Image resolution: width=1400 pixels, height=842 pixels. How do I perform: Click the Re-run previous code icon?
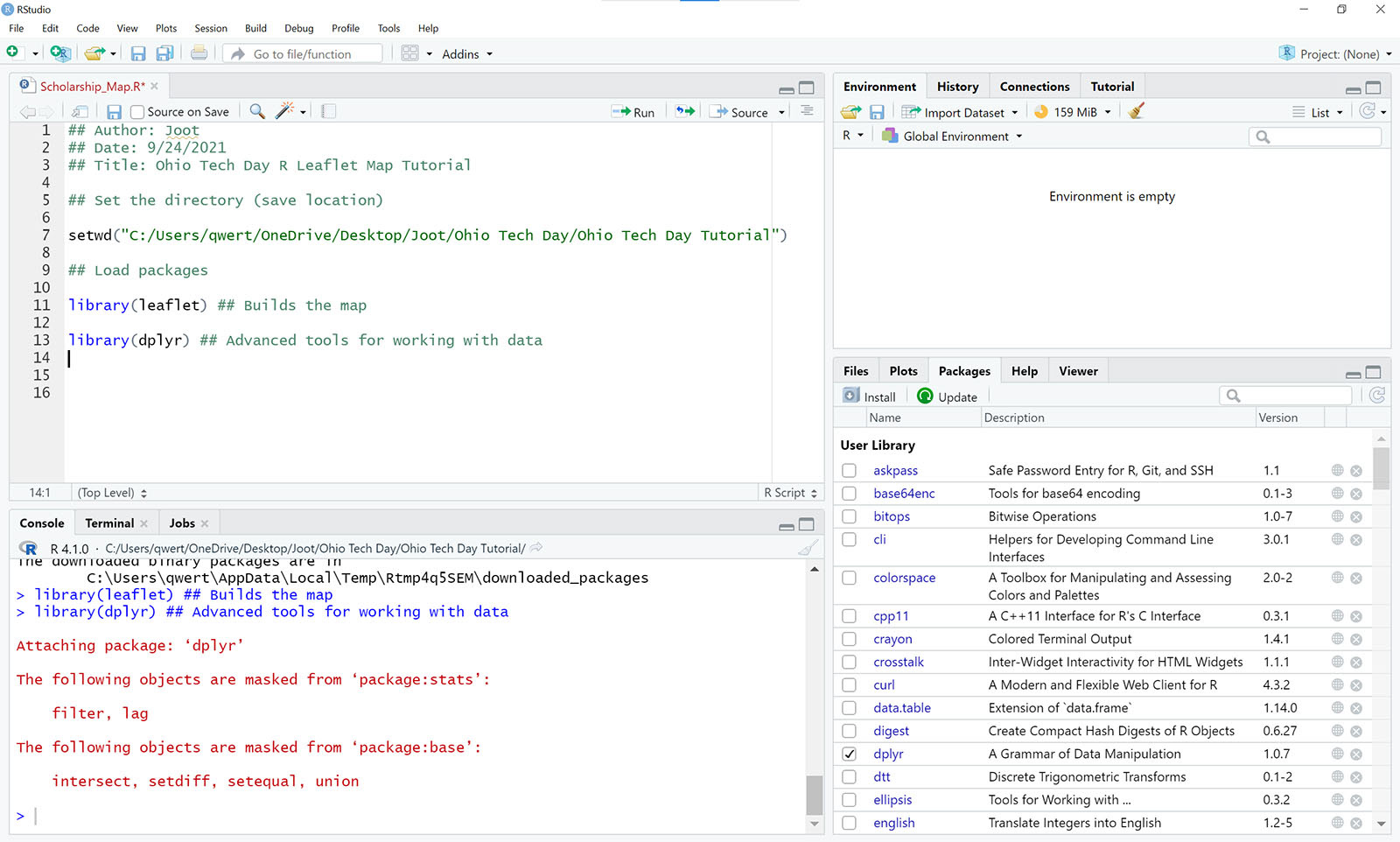pos(685,111)
